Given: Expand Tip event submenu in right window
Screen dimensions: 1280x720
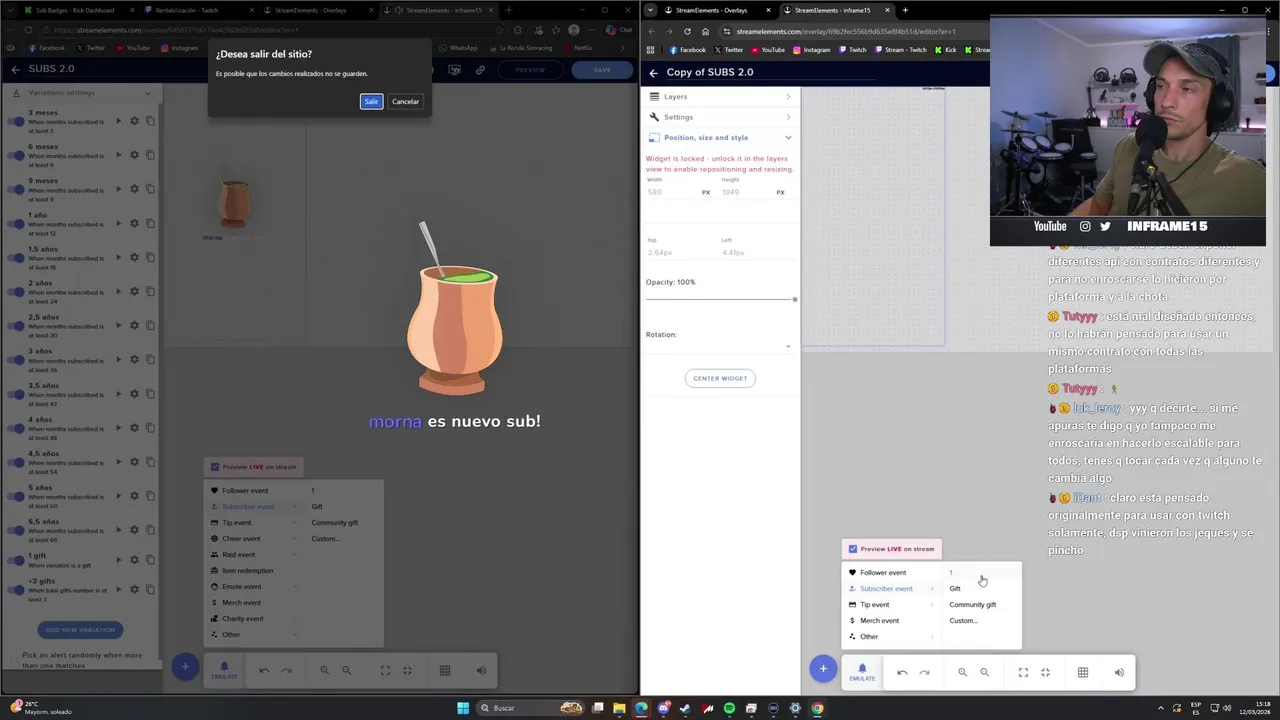Looking at the screenshot, I should 892,605.
